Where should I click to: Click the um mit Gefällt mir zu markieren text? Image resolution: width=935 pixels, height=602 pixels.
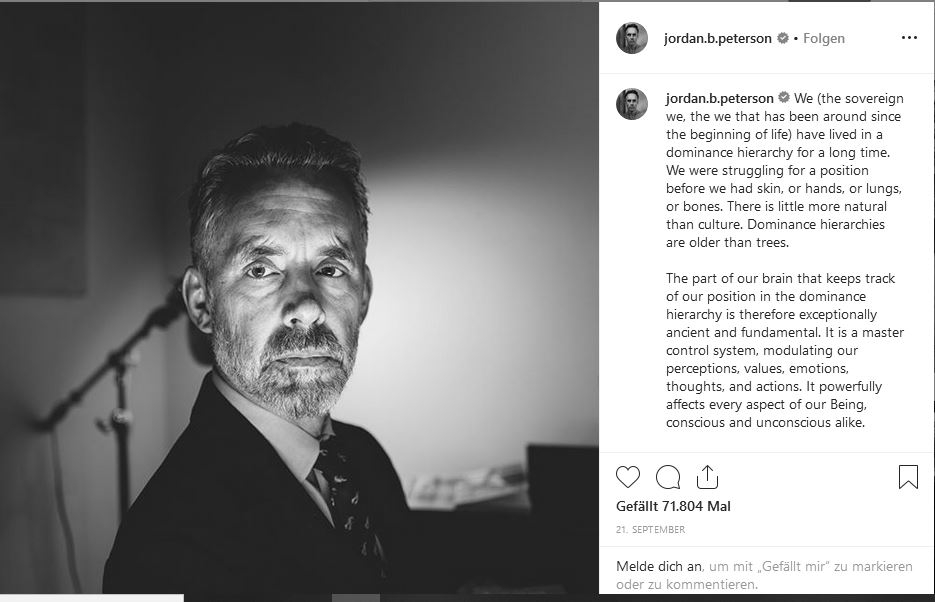pos(811,566)
